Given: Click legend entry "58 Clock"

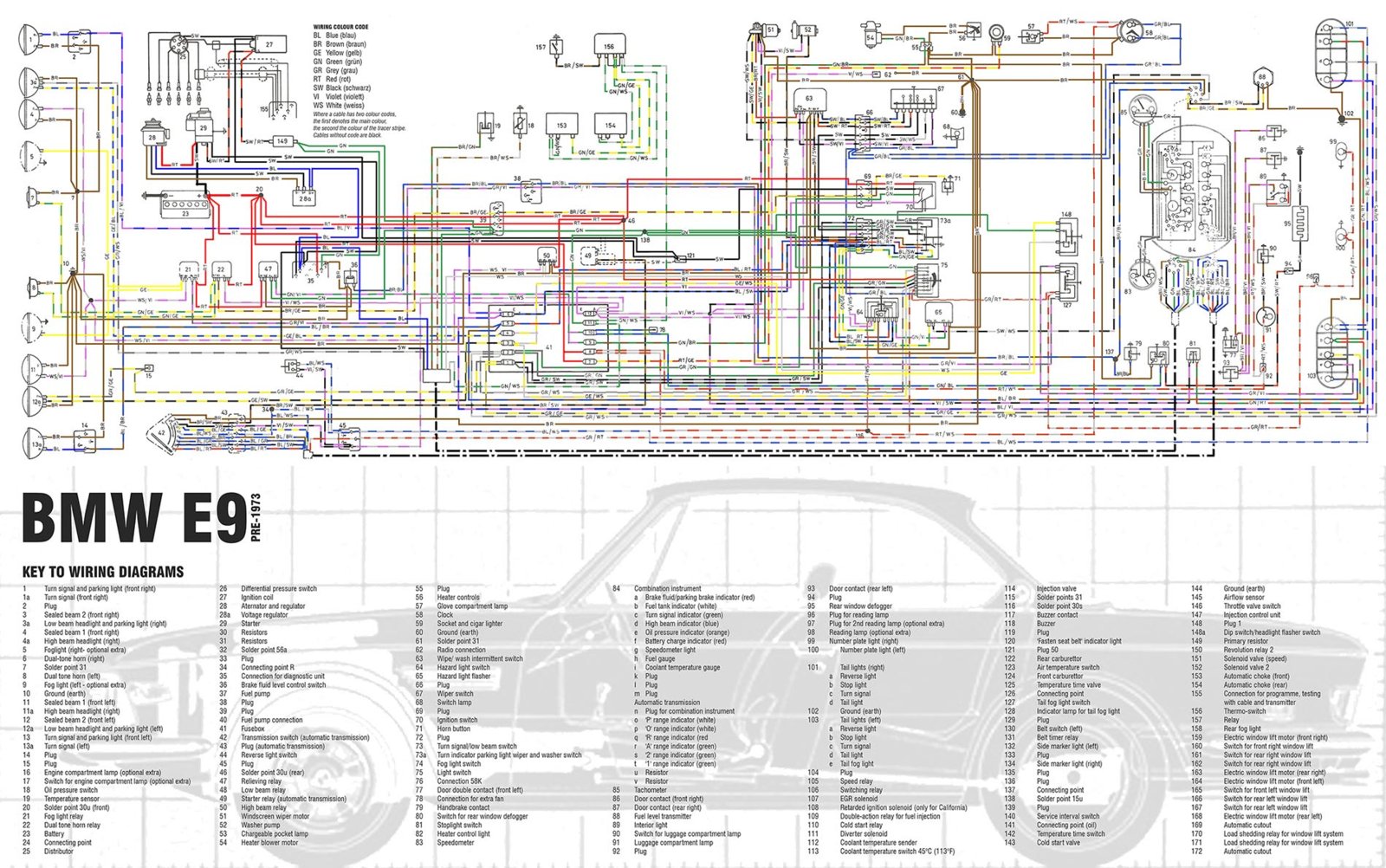Looking at the screenshot, I should point(434,614).
